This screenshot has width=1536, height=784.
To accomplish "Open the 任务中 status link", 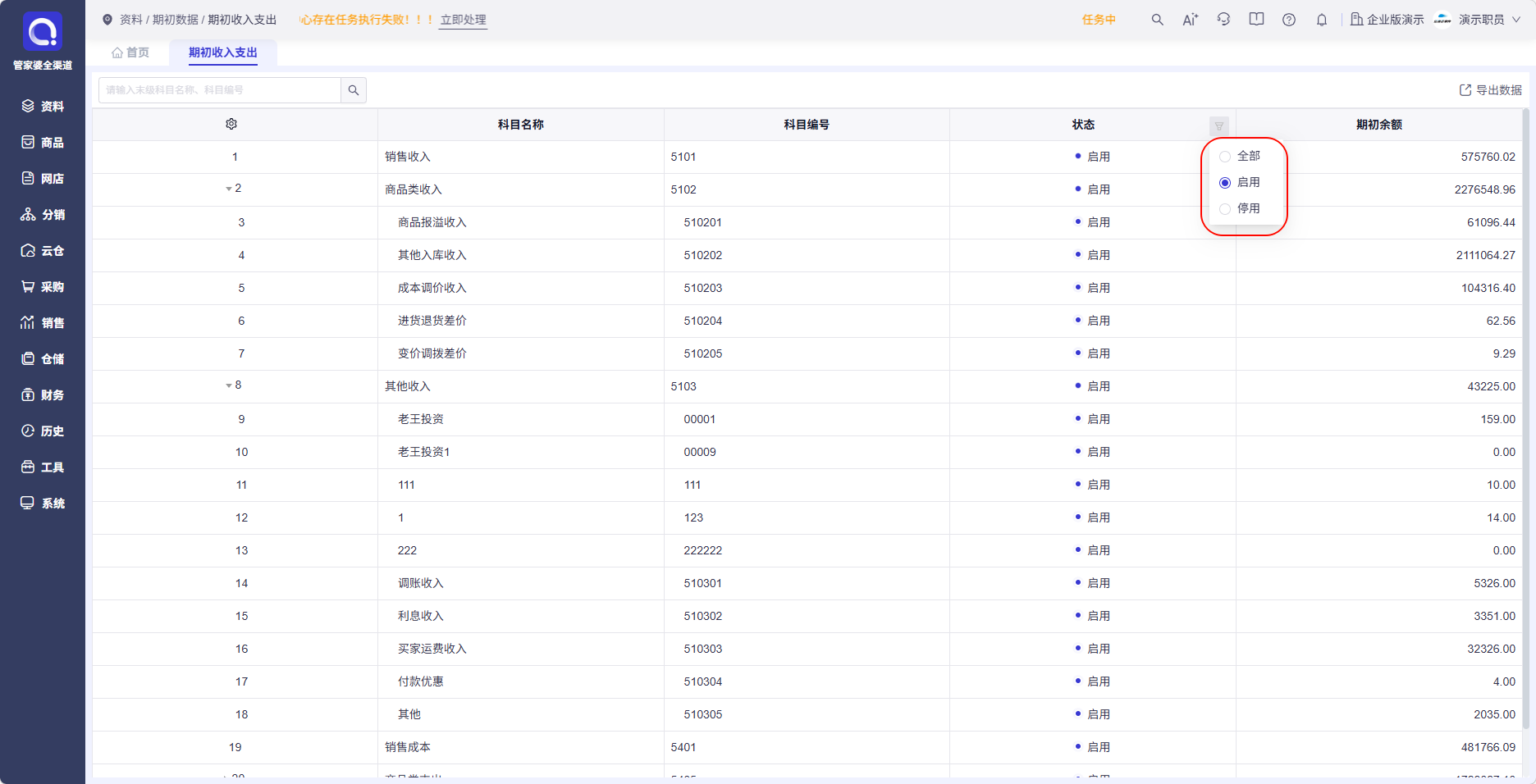I will pyautogui.click(x=1099, y=20).
